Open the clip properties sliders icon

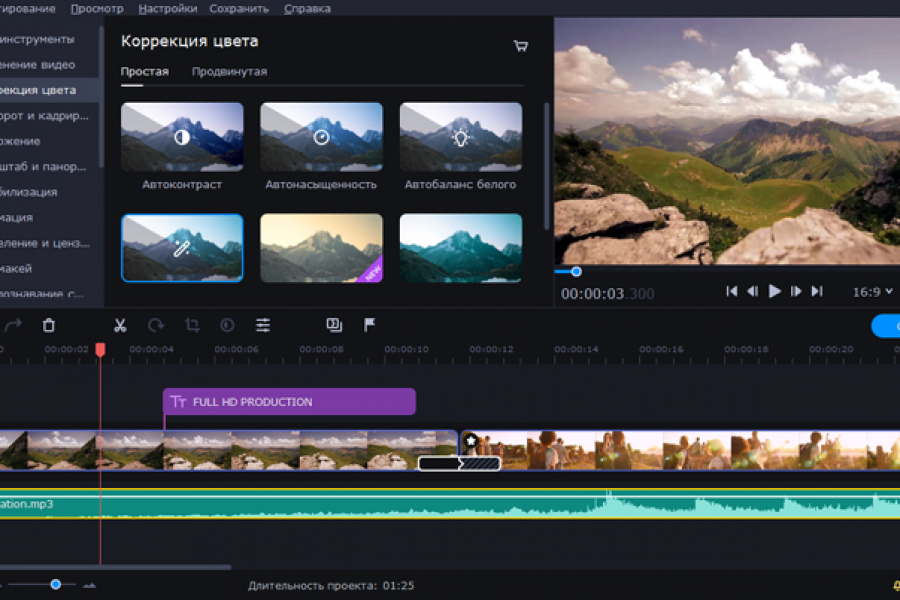tap(263, 325)
